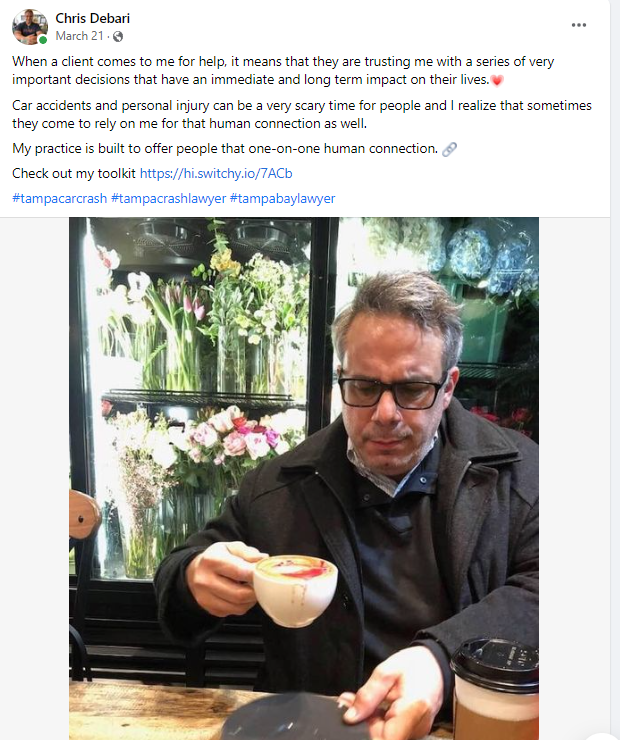This screenshot has height=740, width=620.
Task: Open the #tampacarcrash hashtag
Action: [x=60, y=199]
